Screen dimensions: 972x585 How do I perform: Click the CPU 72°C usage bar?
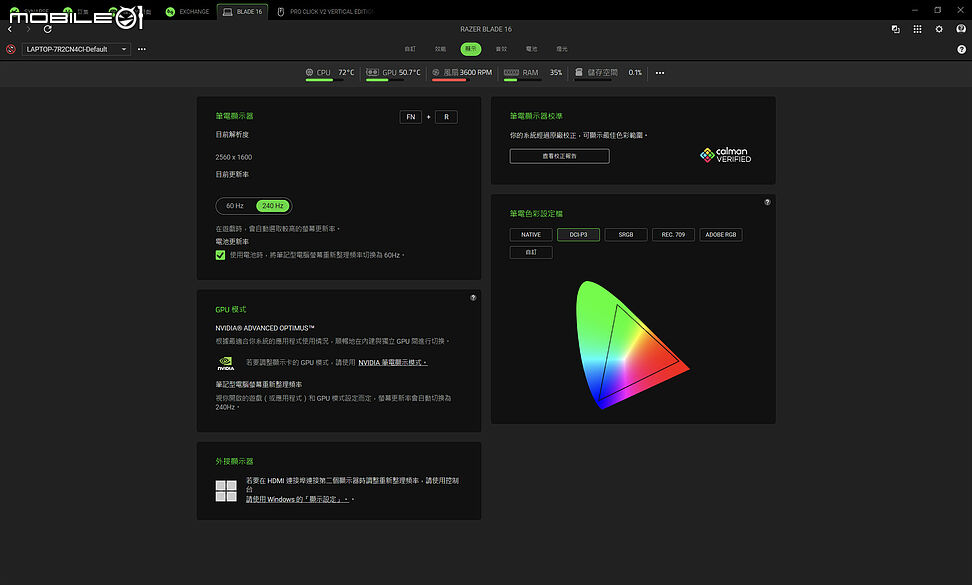point(324,80)
